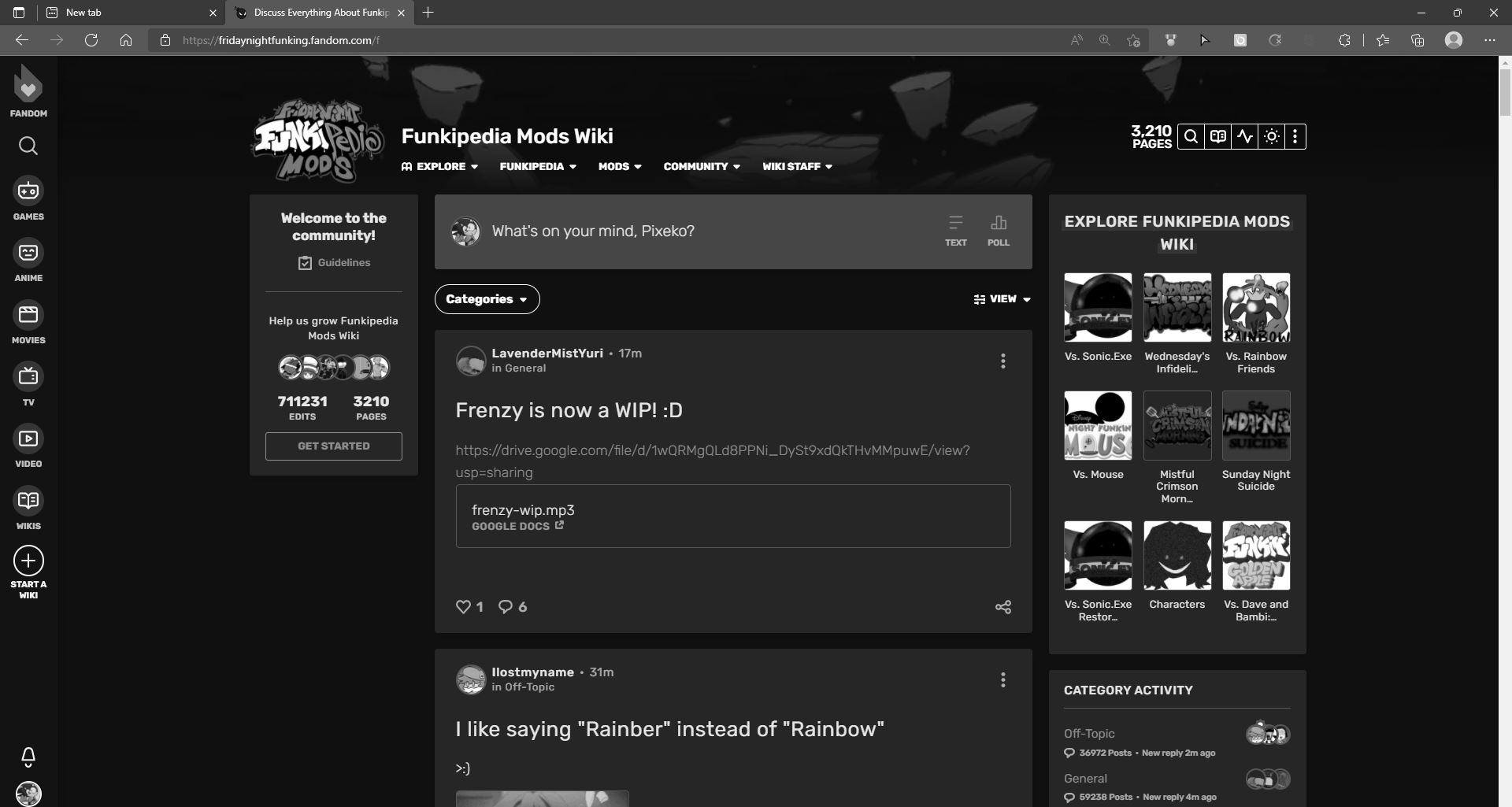The height and width of the screenshot is (807, 1512).
Task: Open browser settings and more menu
Action: click(1489, 40)
